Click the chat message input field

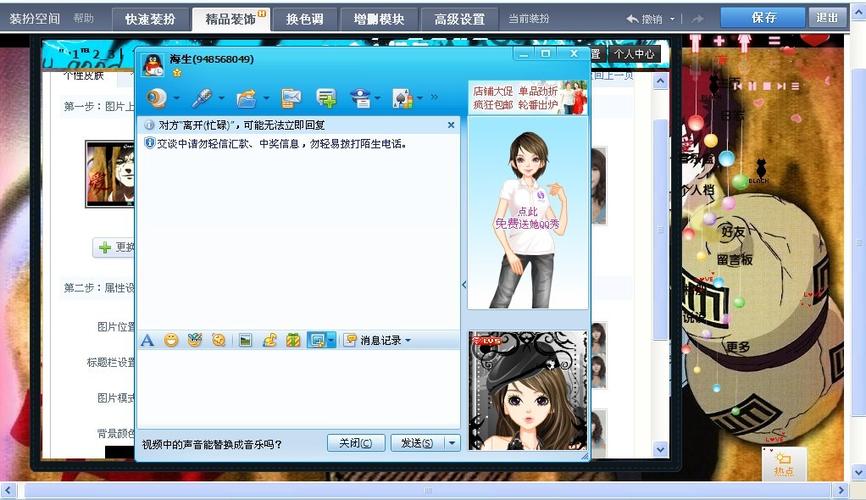[x=298, y=390]
